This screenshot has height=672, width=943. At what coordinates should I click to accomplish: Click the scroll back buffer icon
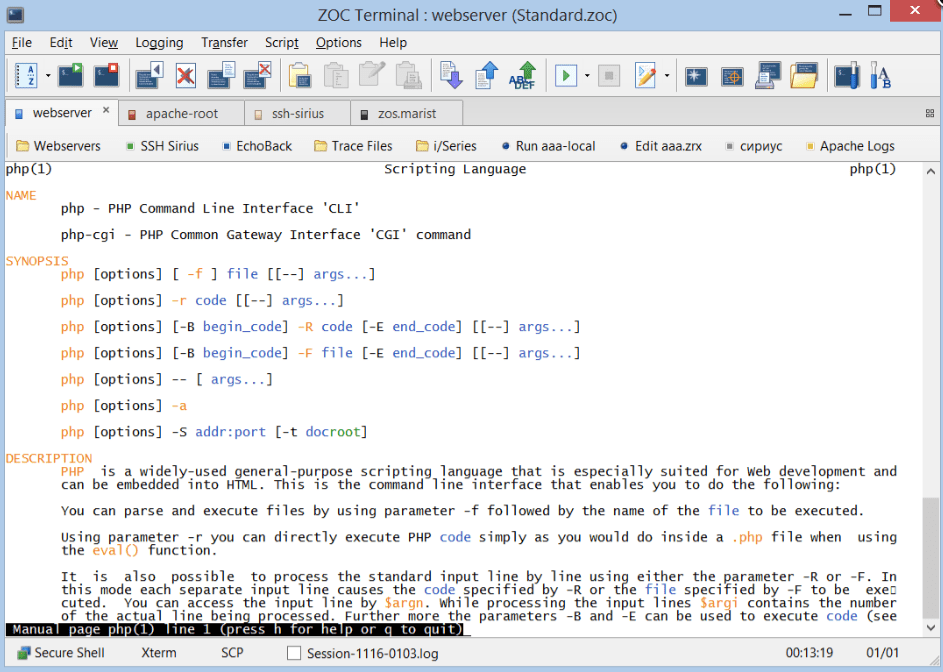[x=150, y=76]
